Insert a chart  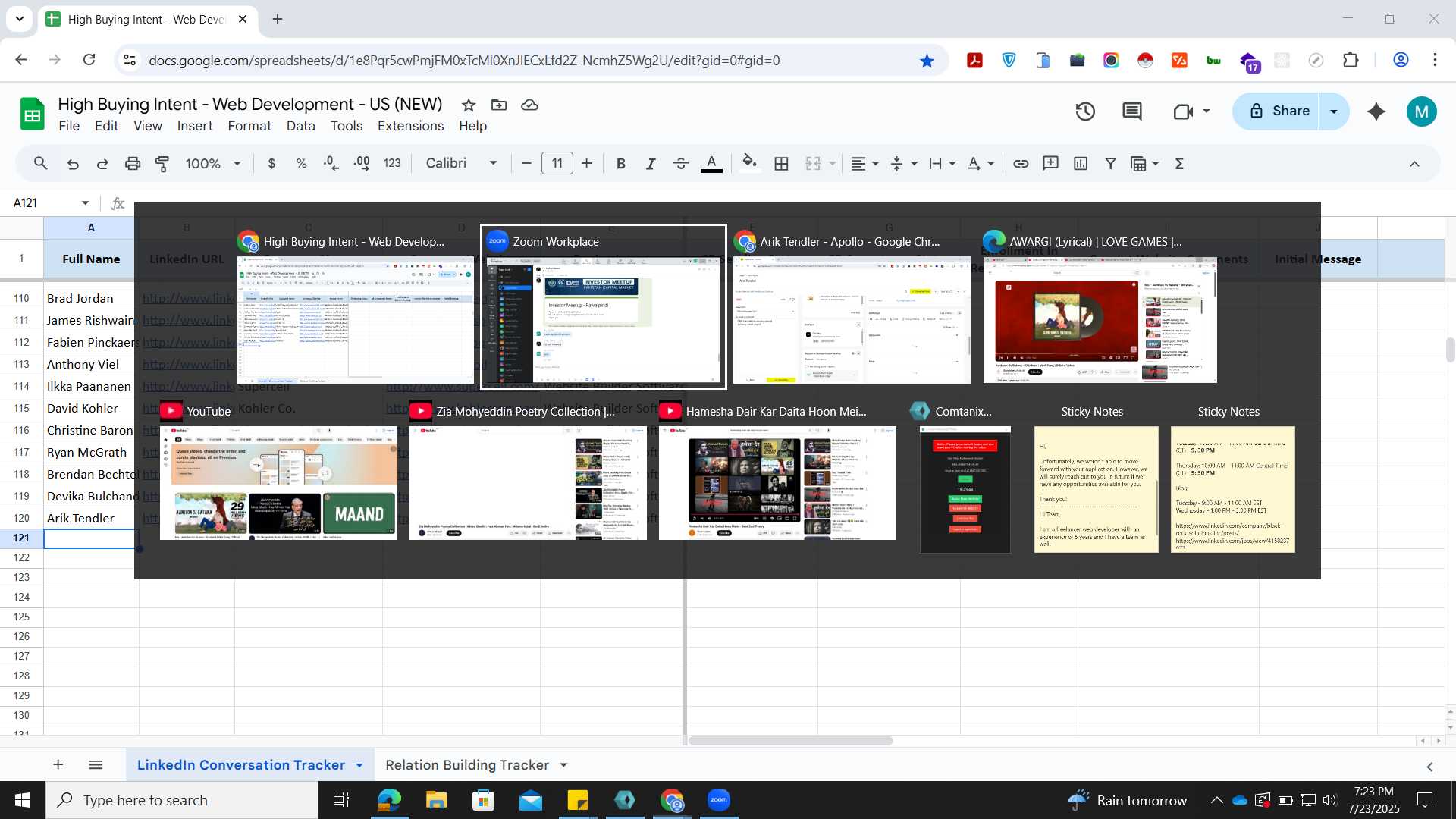click(x=1081, y=163)
